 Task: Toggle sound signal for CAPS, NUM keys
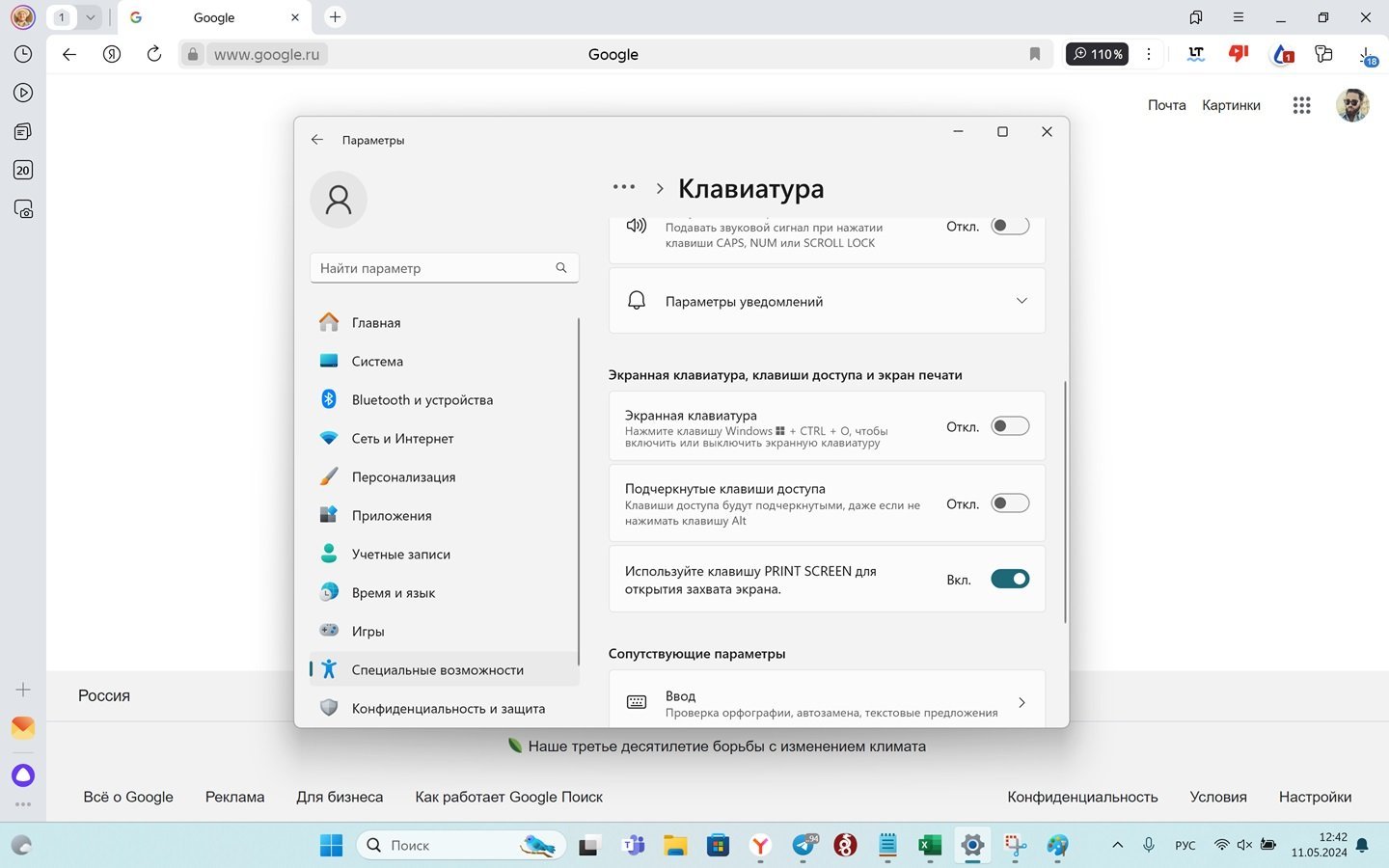pos(1010,226)
